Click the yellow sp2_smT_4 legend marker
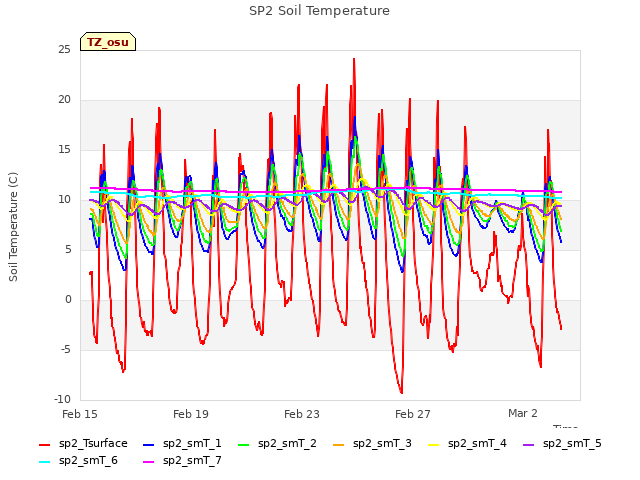Image resolution: width=640 pixels, height=480 pixels. 433,444
